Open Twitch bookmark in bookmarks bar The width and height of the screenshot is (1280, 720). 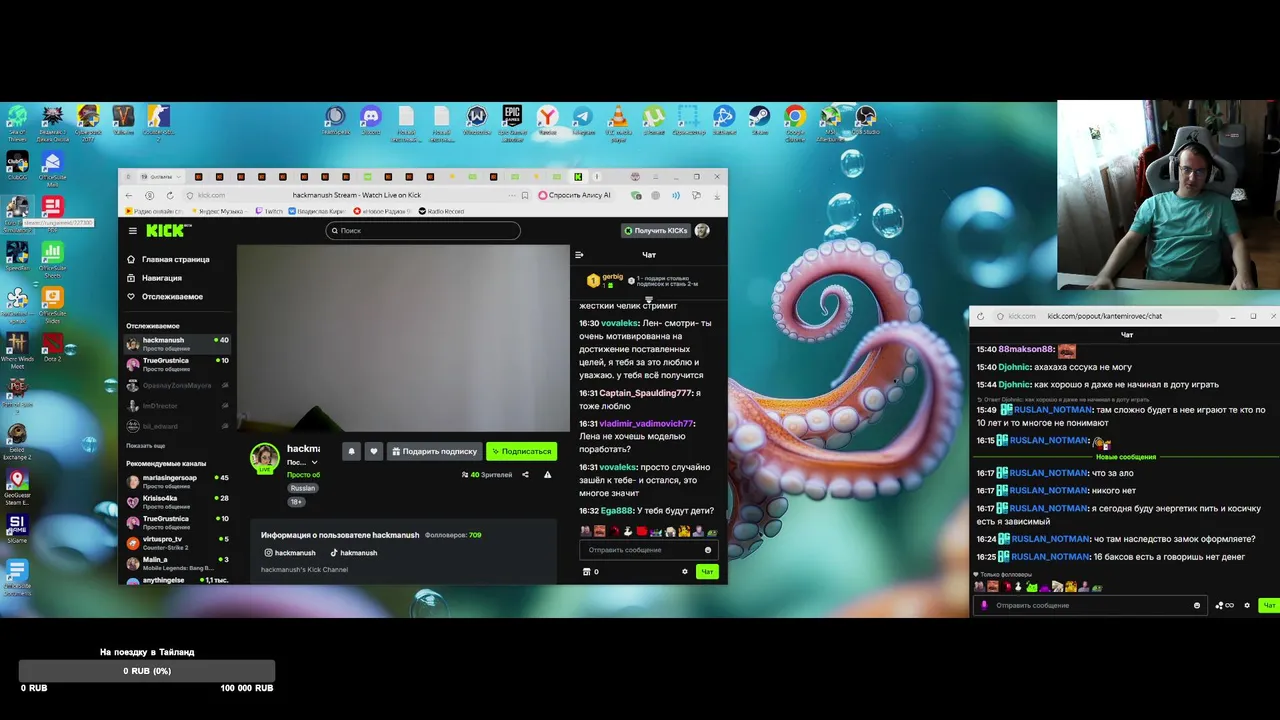pyautogui.click(x=269, y=211)
